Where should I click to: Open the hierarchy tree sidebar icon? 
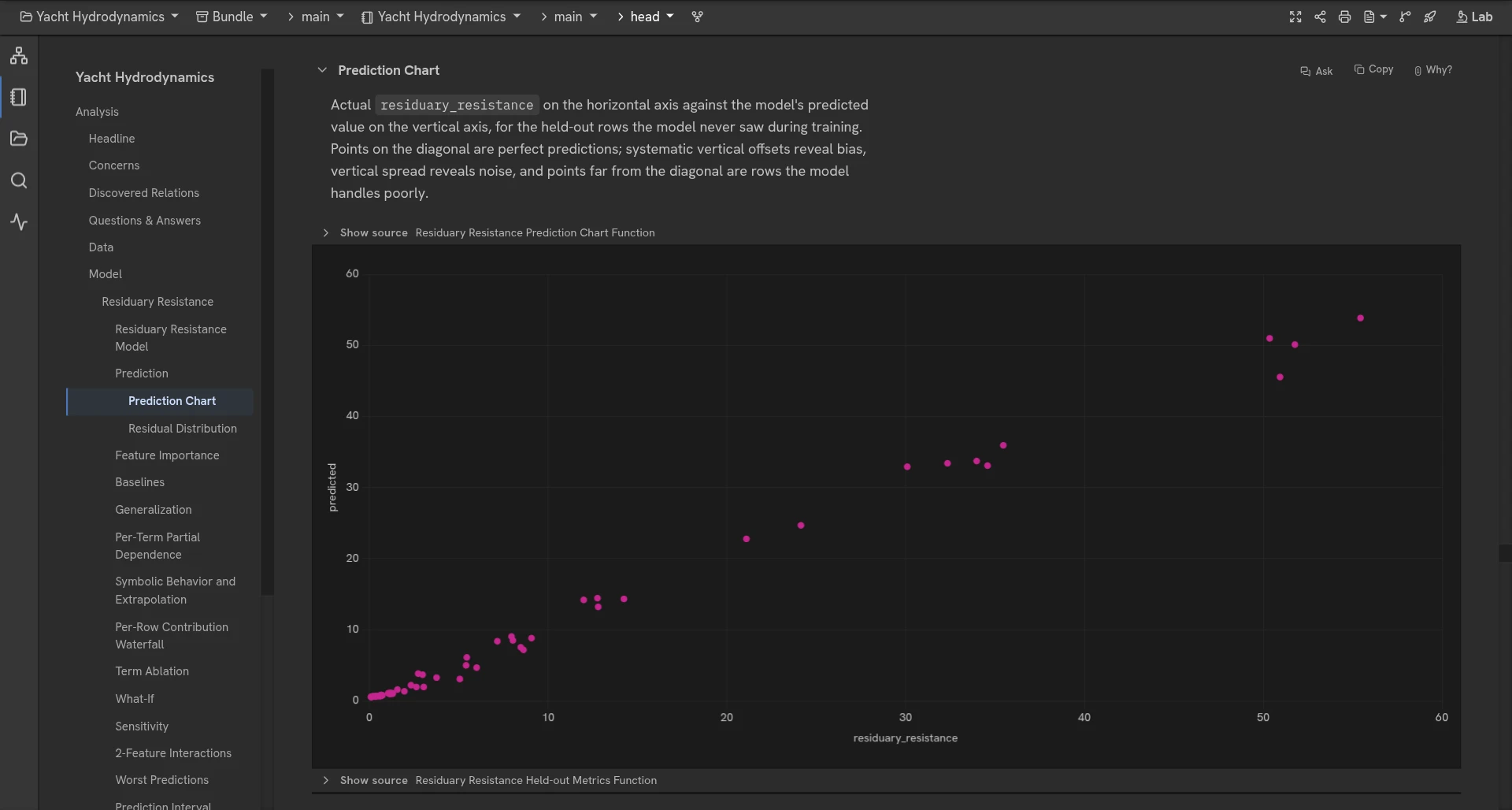point(19,56)
